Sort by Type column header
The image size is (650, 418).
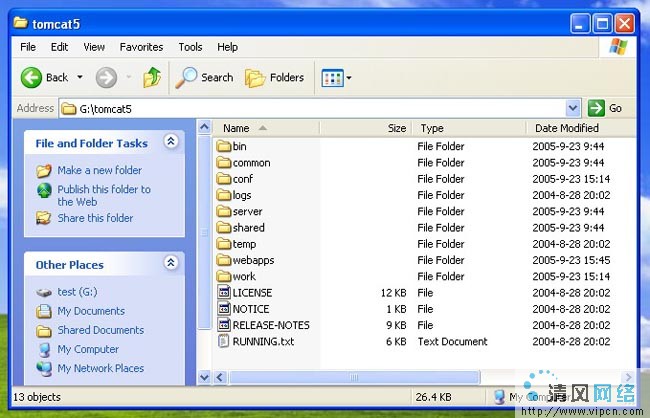click(469, 128)
